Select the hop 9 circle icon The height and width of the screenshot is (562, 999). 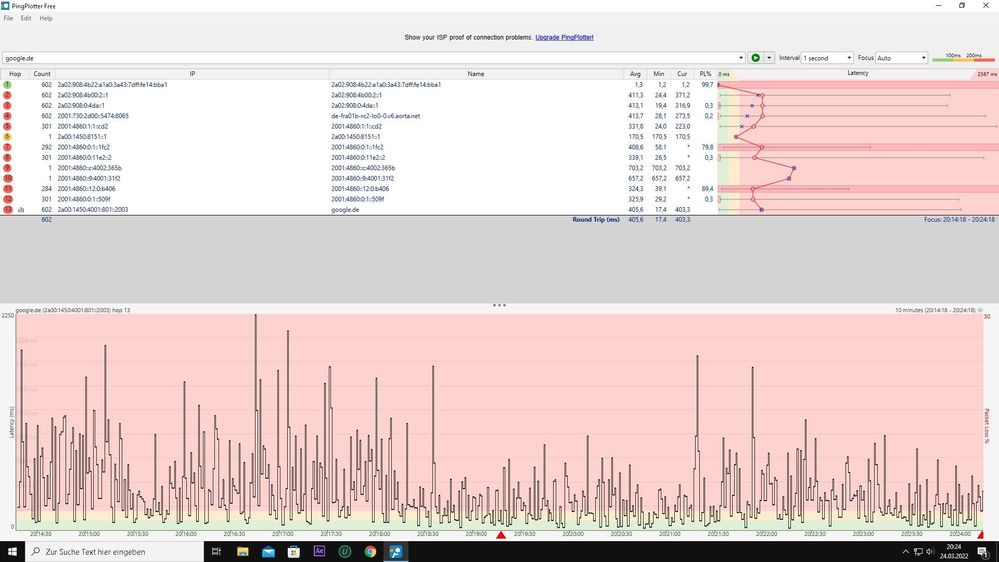[7, 168]
